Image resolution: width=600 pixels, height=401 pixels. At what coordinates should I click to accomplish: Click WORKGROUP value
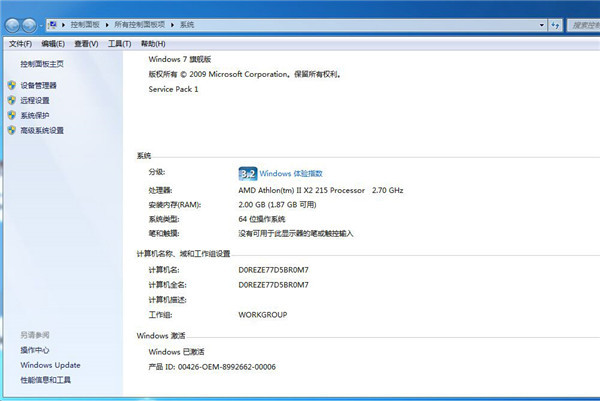tap(262, 315)
